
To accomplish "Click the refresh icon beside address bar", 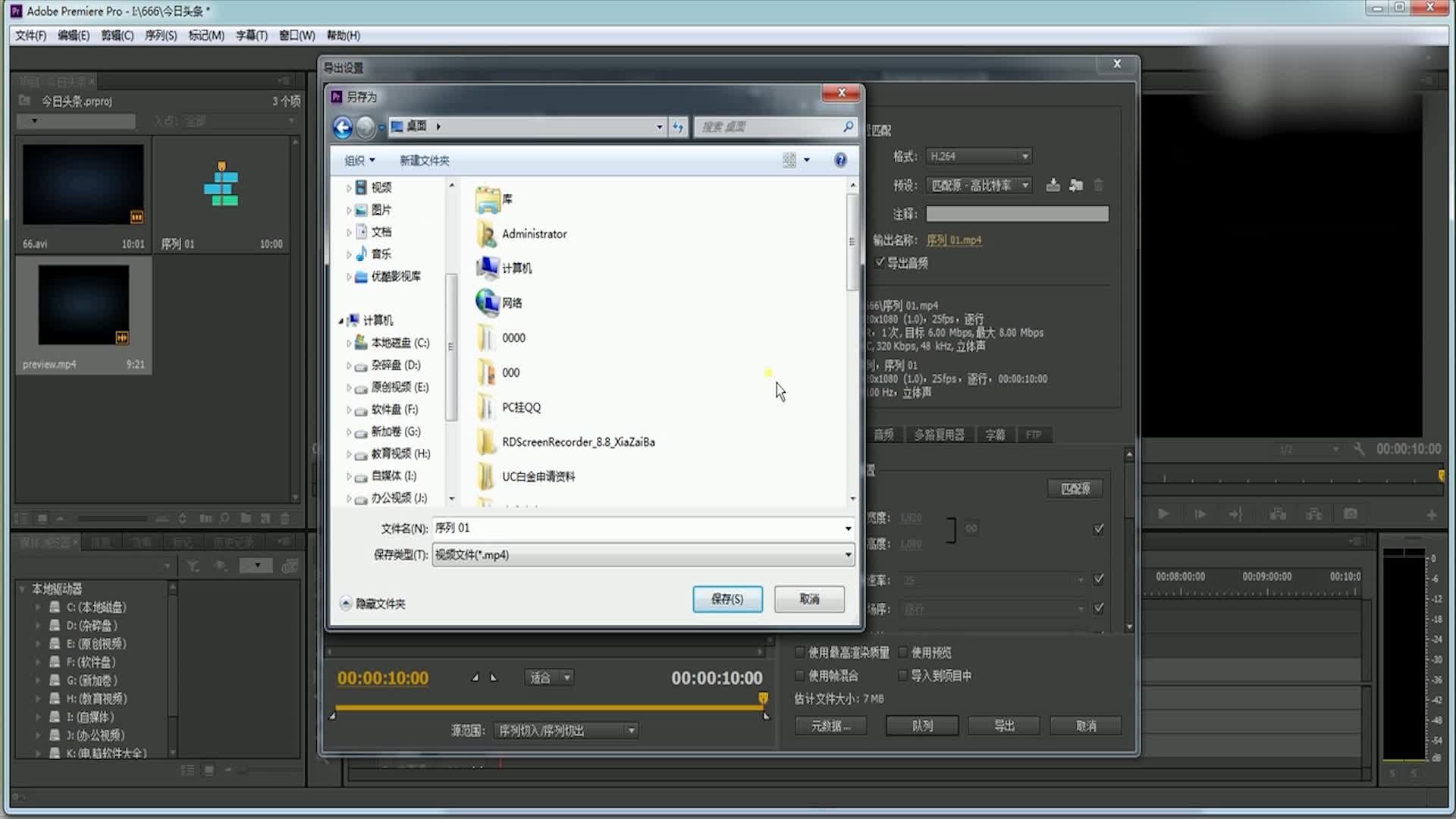I will point(678,127).
